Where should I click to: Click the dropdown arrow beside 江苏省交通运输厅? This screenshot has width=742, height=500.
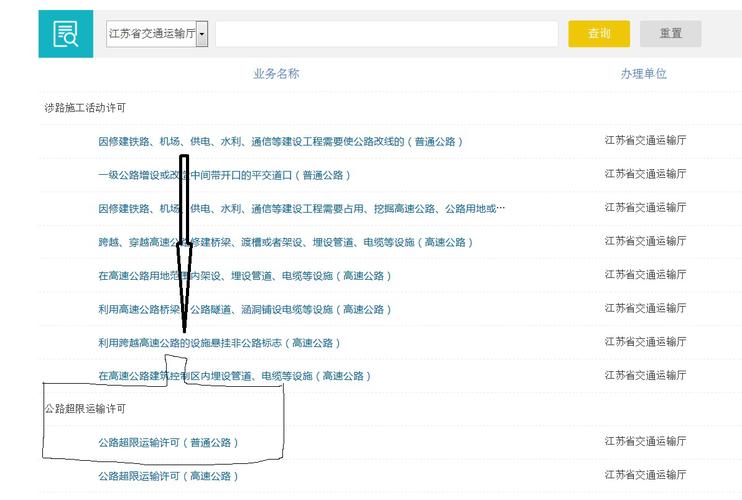[x=202, y=34]
